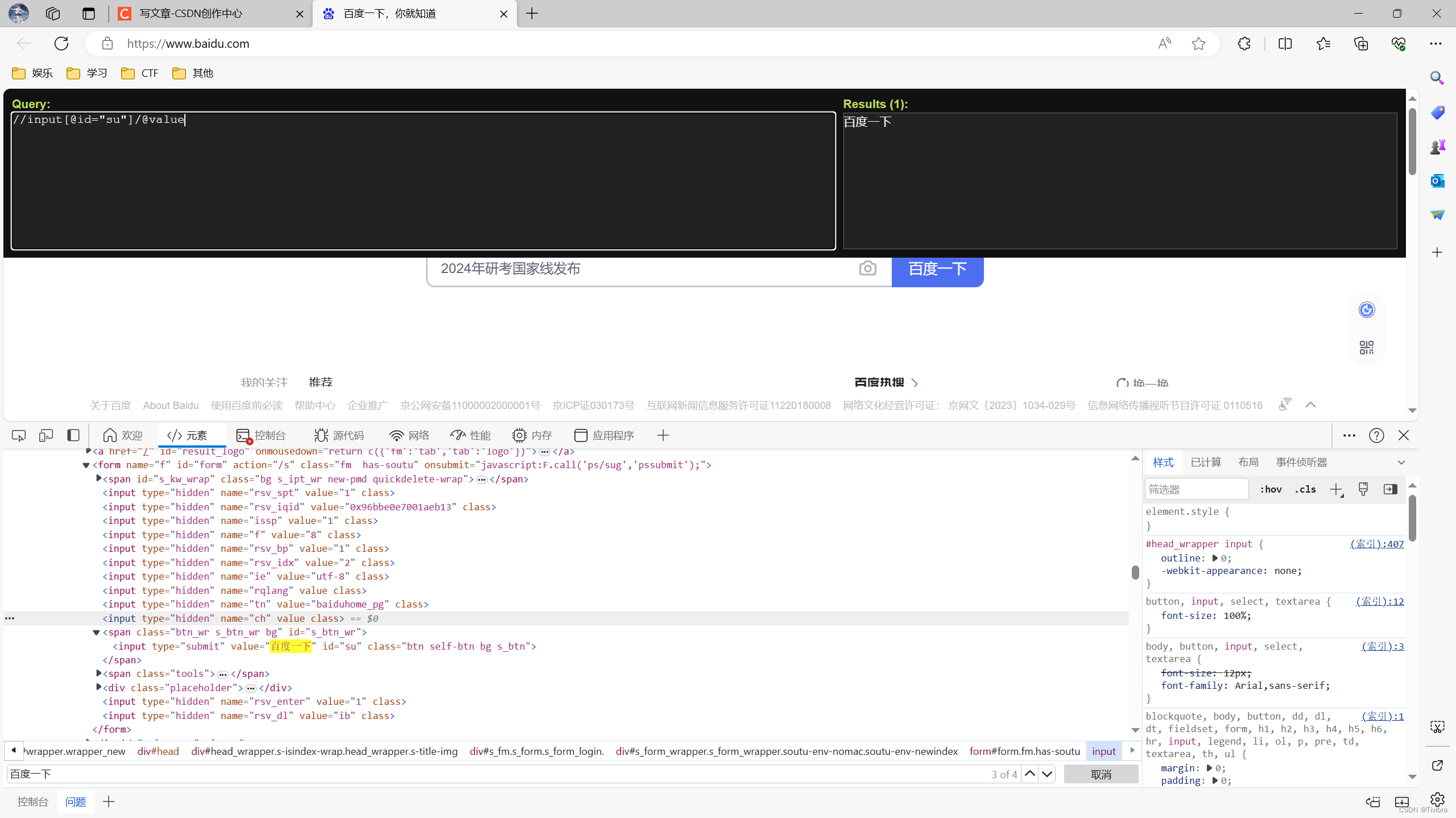Click the elements panel vertical scrollbar thumb

pos(1135,572)
